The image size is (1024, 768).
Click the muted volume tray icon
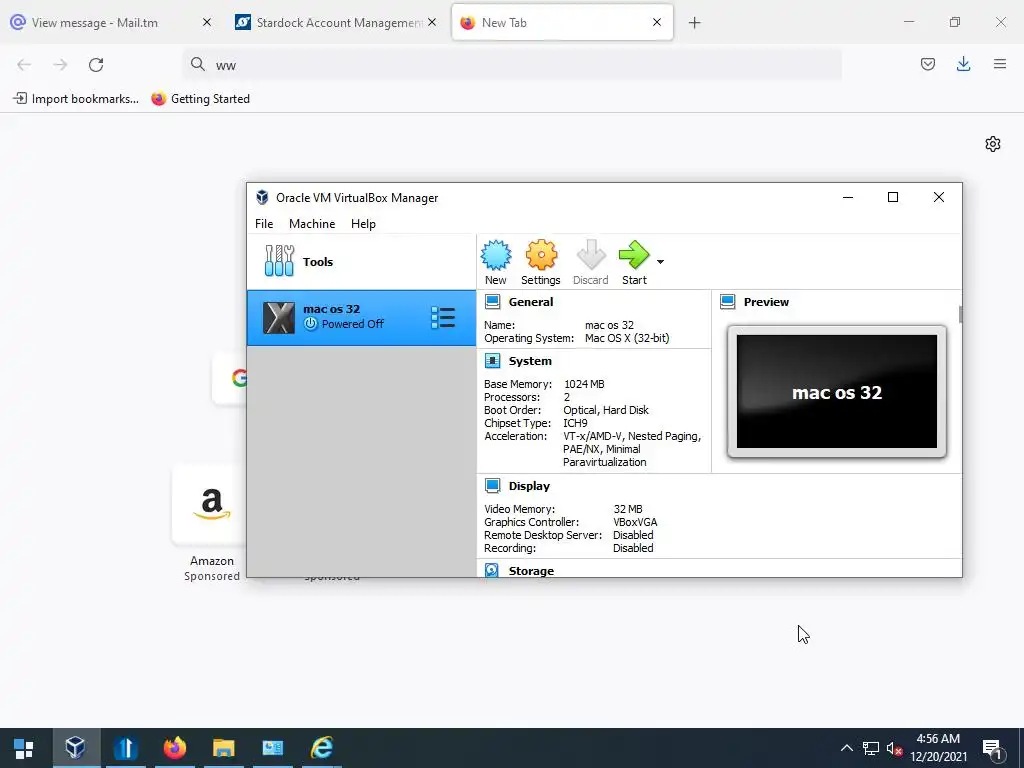tap(895, 748)
